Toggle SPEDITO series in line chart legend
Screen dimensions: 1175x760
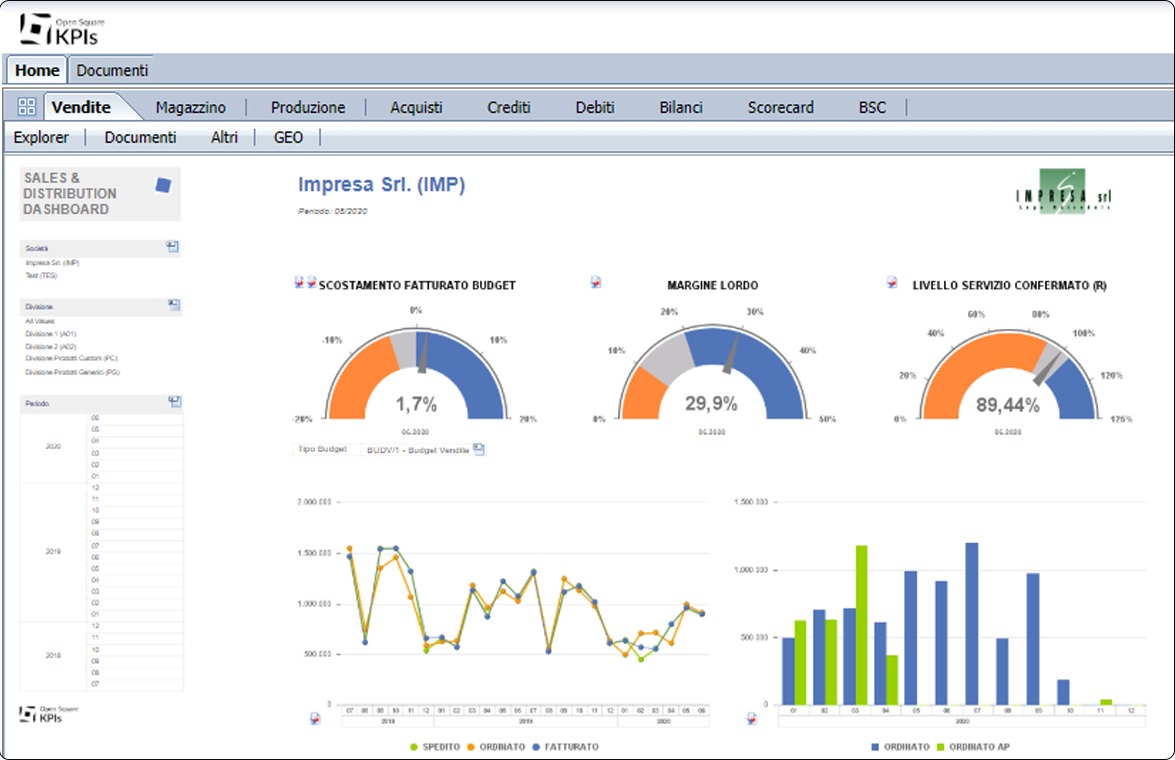(x=435, y=747)
